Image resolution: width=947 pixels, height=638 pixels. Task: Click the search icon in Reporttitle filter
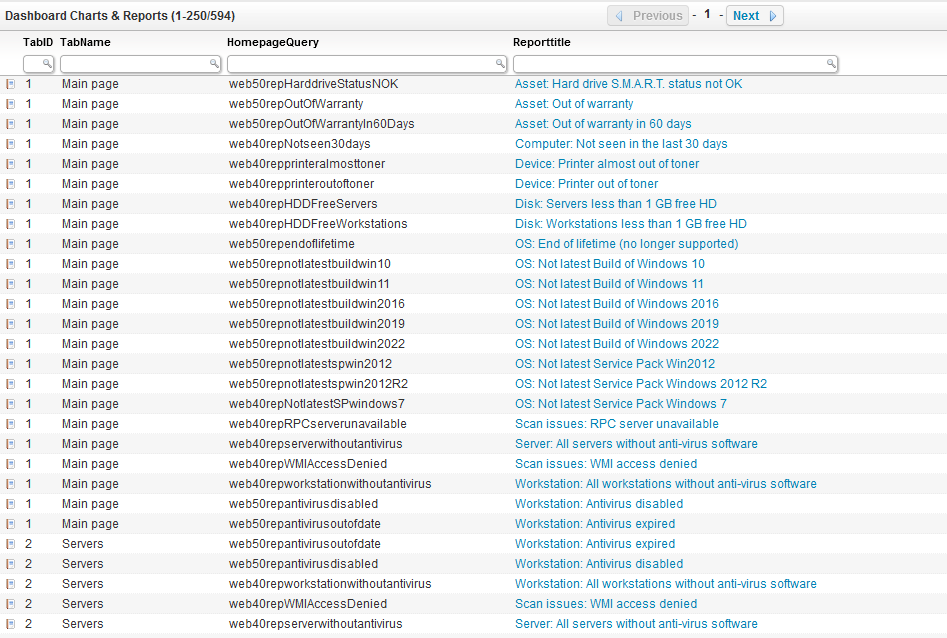[830, 64]
